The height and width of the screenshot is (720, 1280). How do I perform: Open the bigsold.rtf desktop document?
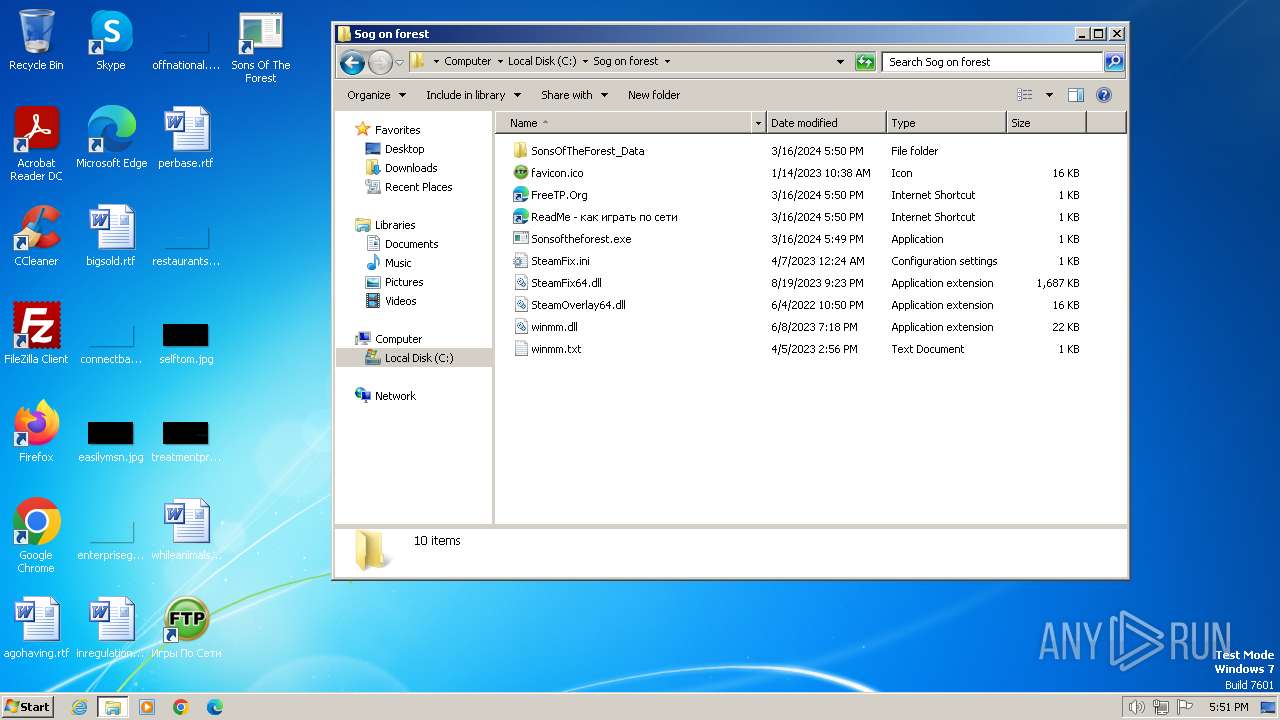coord(111,236)
